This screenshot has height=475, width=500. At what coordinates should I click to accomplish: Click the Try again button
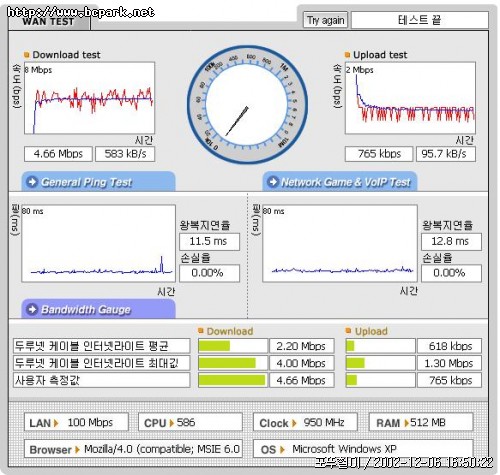point(325,20)
